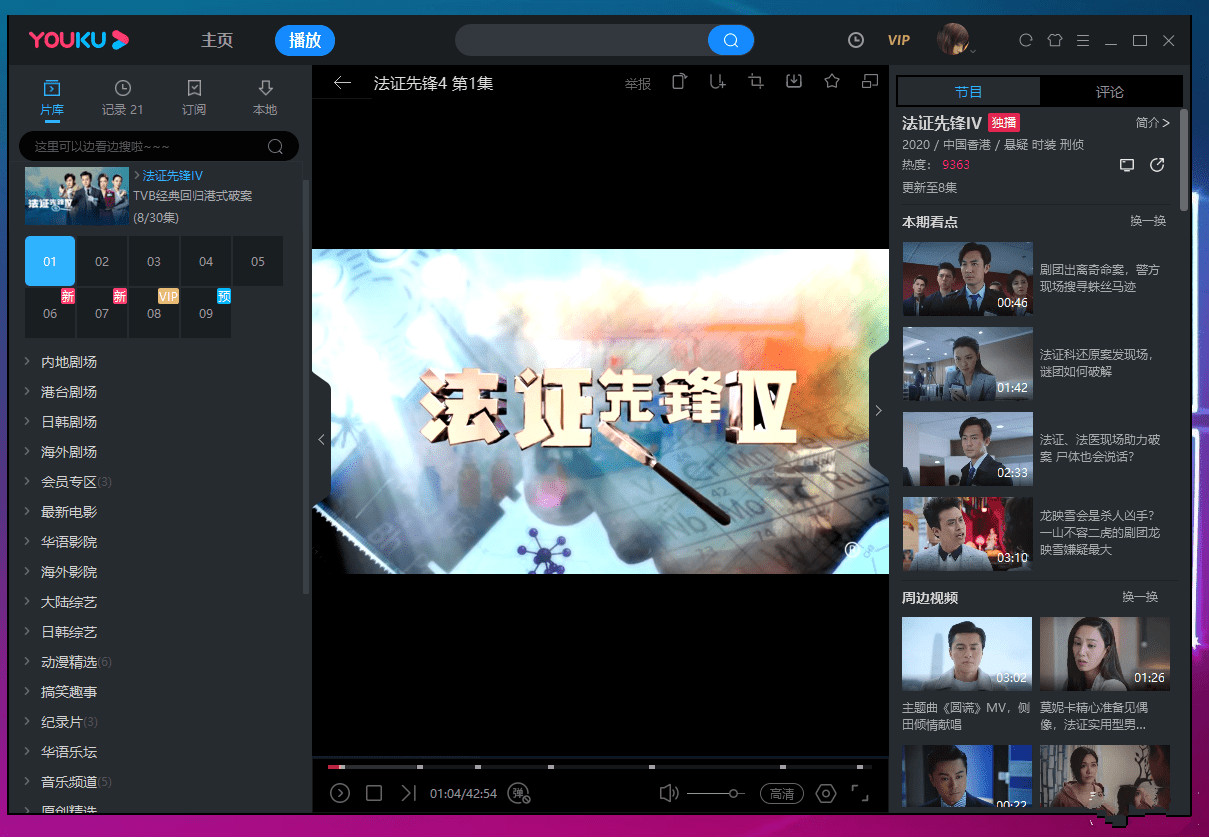Open the 高清 quality selector
This screenshot has height=837, width=1209.
(x=782, y=794)
